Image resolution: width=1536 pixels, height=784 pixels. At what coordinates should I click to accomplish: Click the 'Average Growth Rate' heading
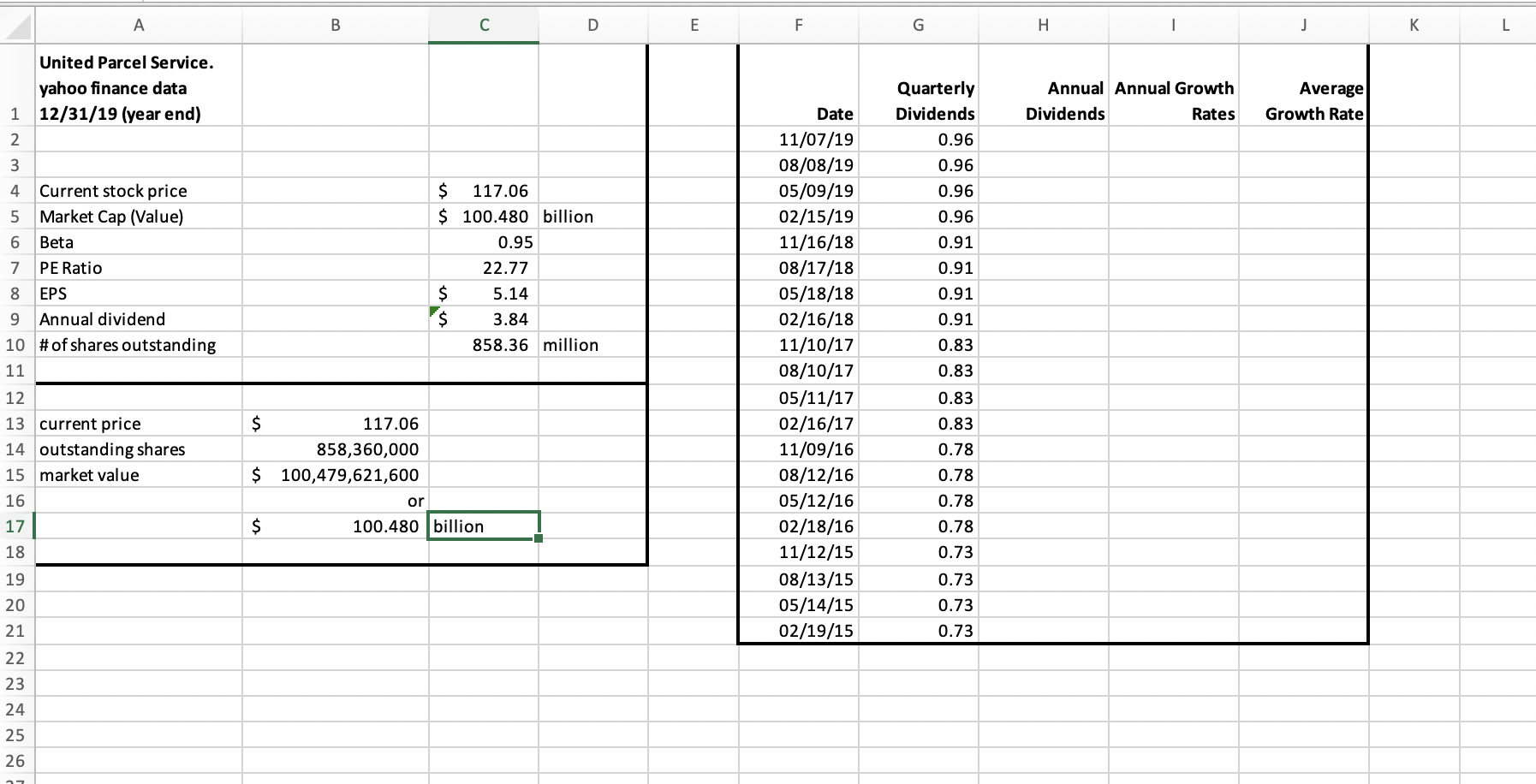(x=1314, y=101)
